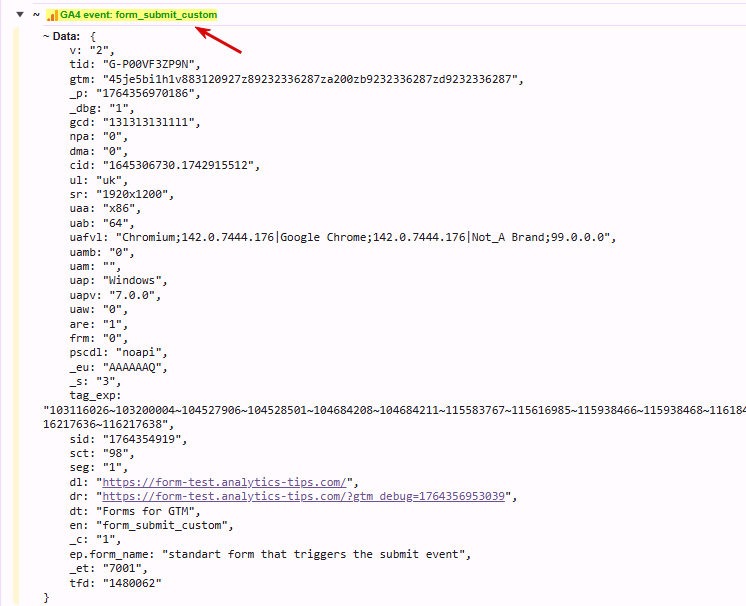Click the _dbg value 1
Image resolution: width=746 pixels, height=606 pixels.
click(x=119, y=108)
